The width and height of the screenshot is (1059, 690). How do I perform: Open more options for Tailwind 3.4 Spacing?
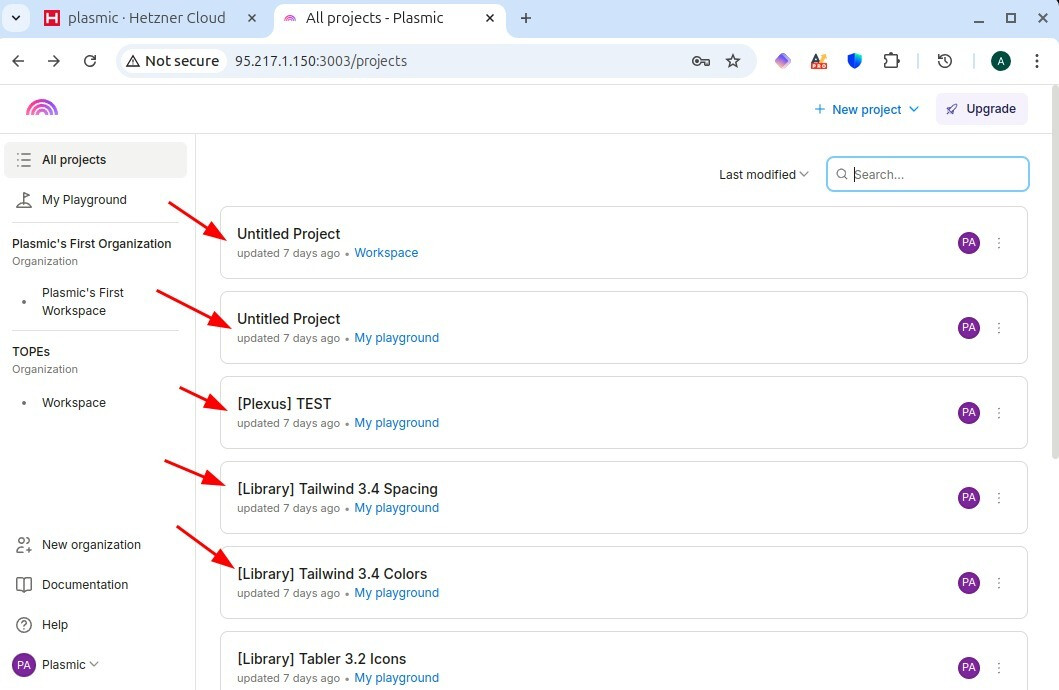[999, 498]
